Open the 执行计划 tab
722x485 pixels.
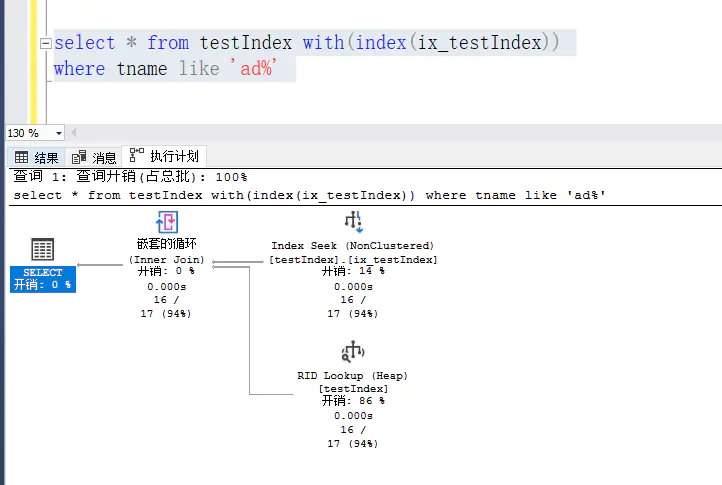click(164, 156)
